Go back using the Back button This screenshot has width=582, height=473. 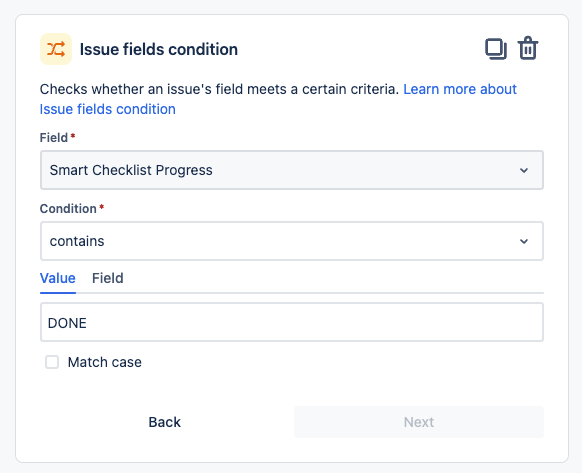(164, 422)
